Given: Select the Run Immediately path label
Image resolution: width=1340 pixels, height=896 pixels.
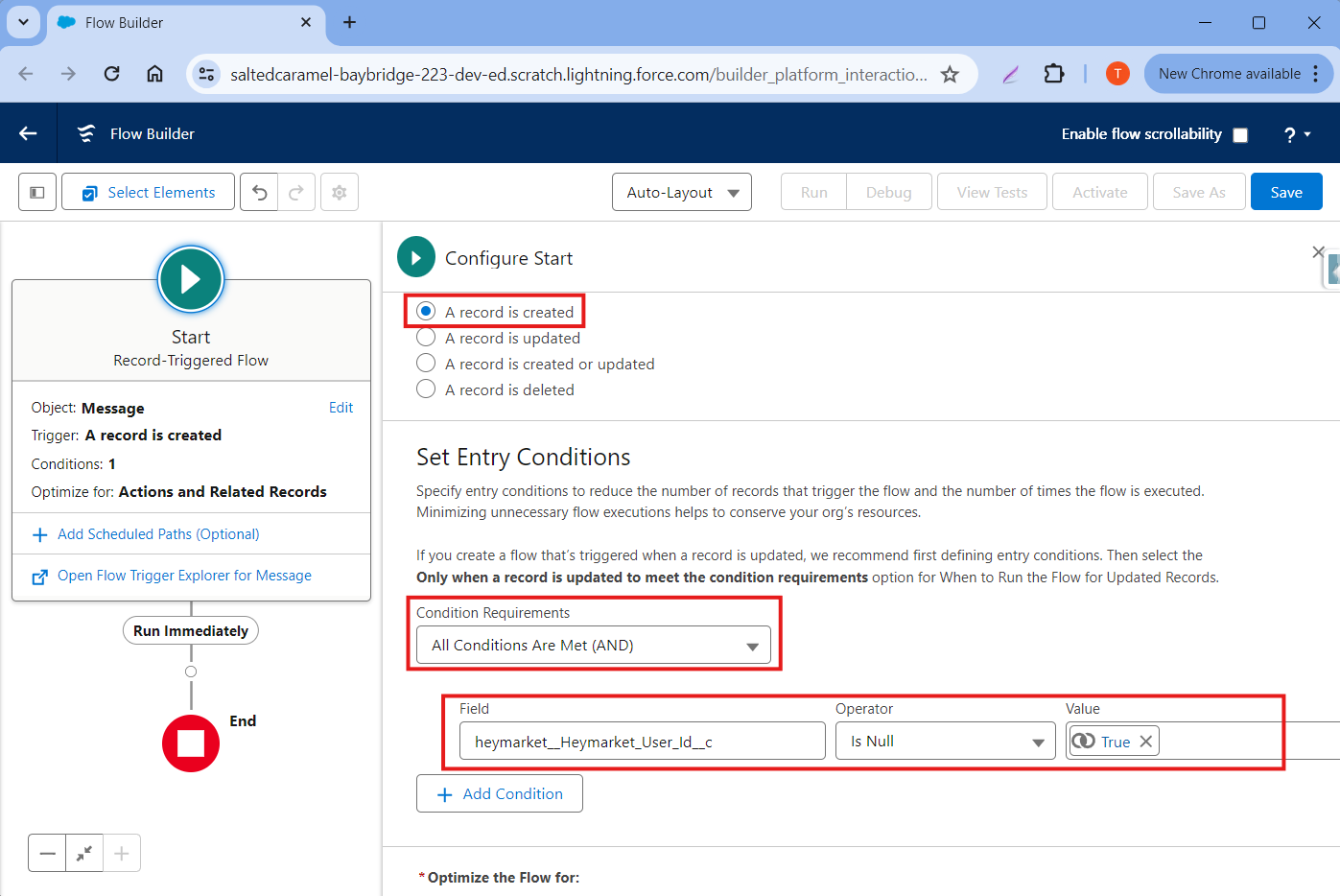Looking at the screenshot, I should [191, 631].
